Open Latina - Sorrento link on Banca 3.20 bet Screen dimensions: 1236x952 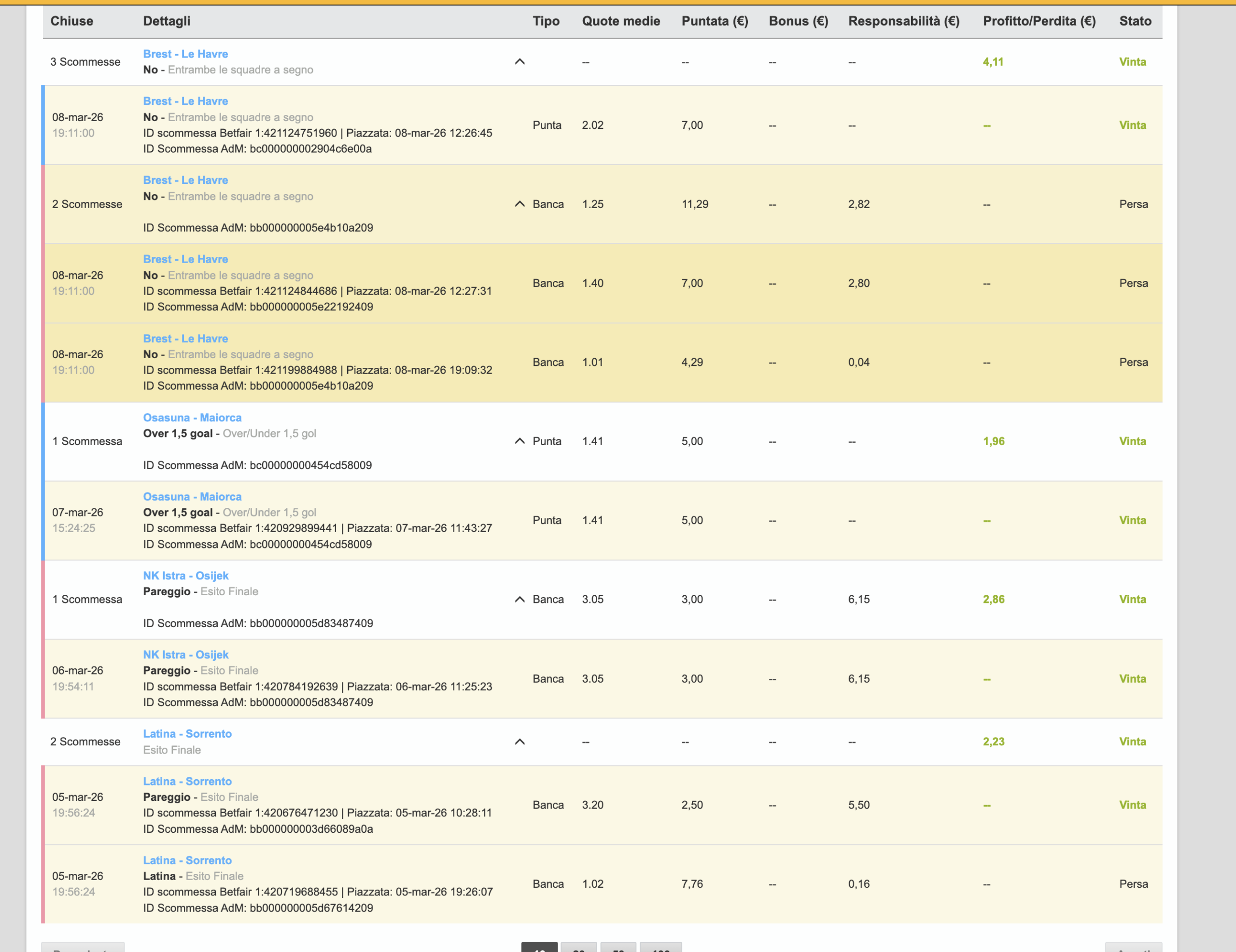click(187, 781)
